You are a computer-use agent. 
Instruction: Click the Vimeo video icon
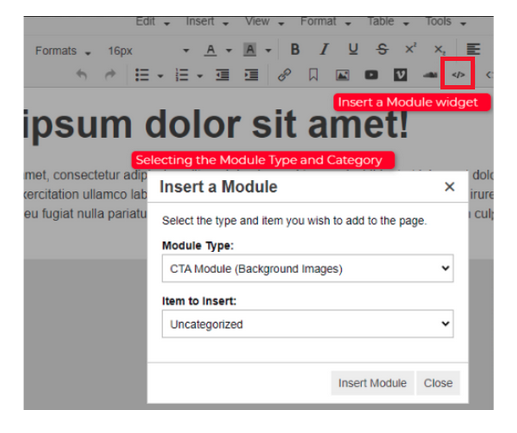(400, 75)
